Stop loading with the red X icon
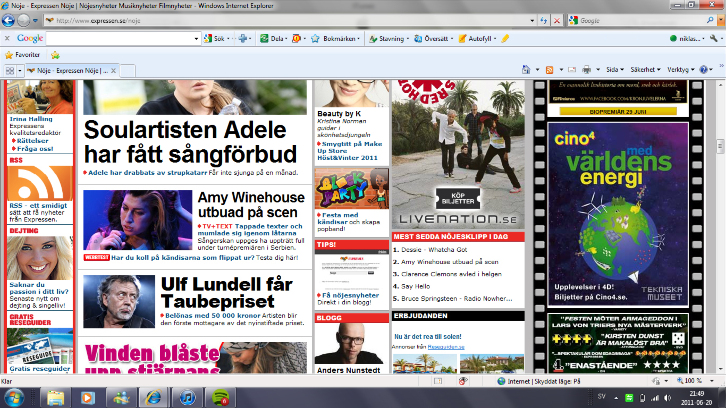 (557, 21)
